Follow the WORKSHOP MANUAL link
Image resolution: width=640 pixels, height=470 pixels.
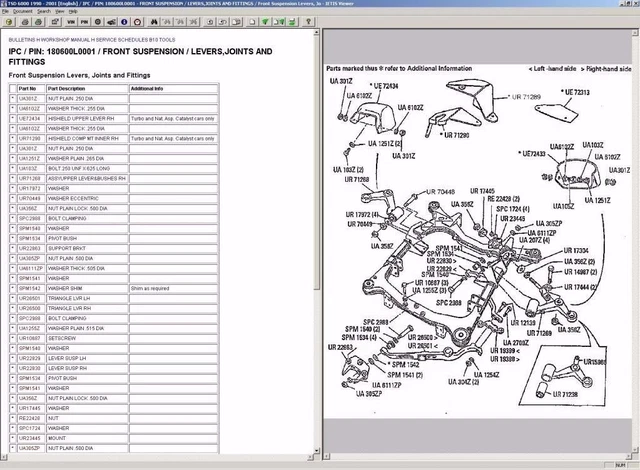(x=66, y=40)
